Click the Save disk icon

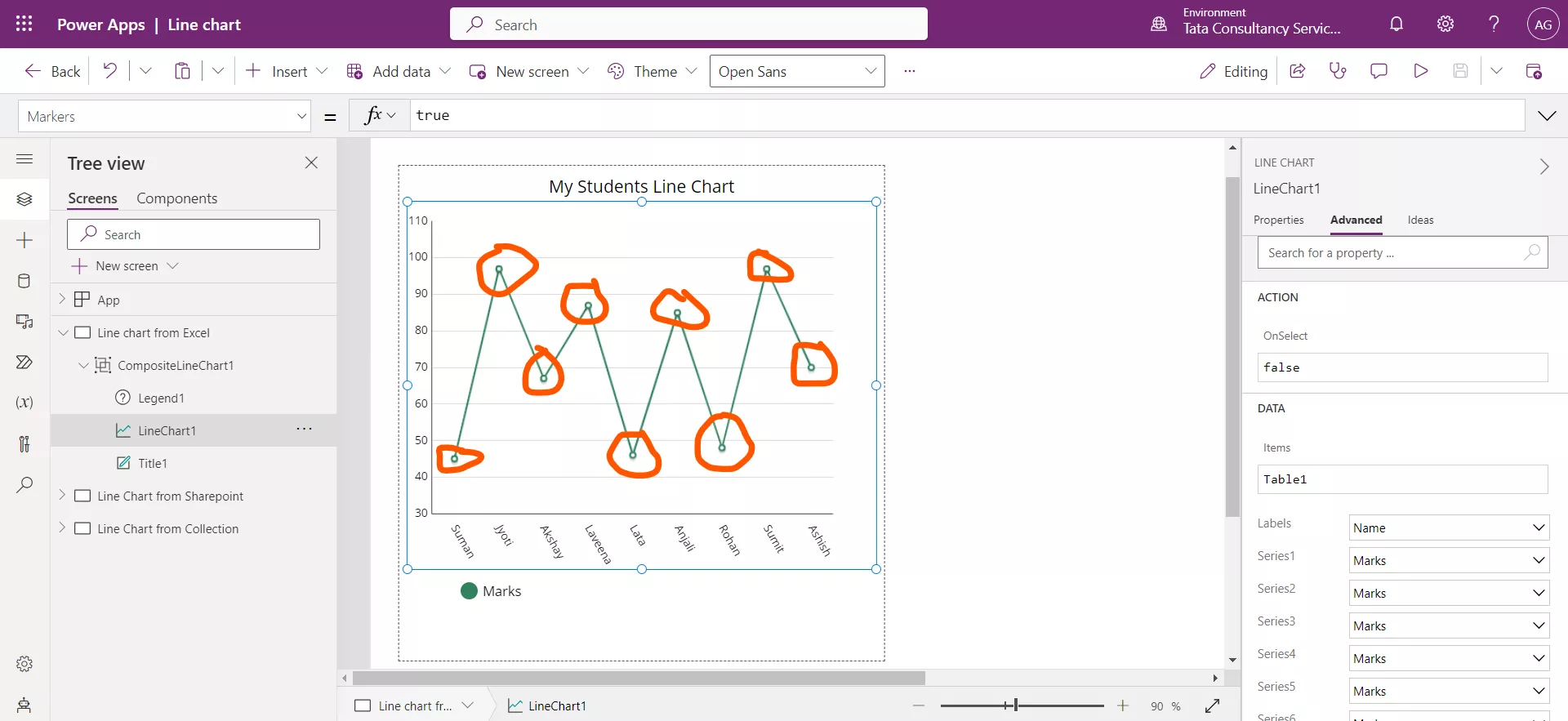(1460, 71)
